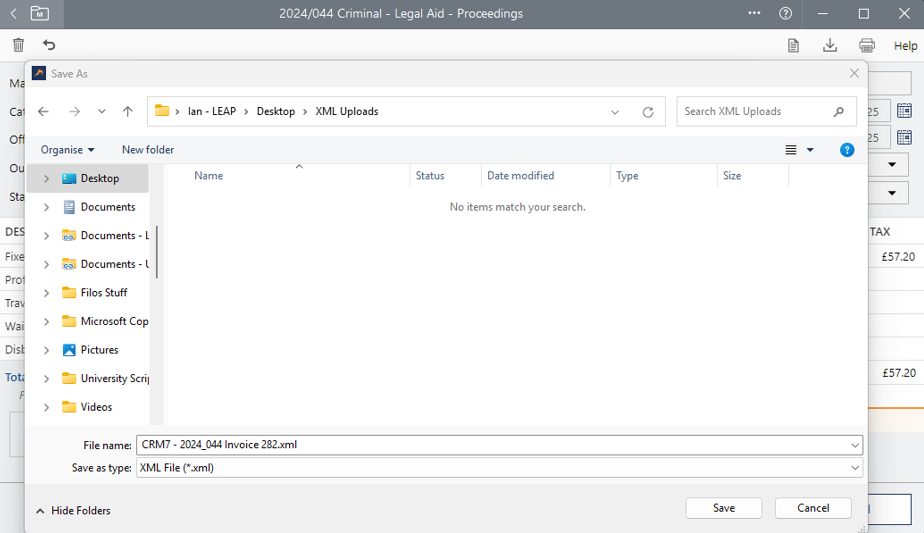
Task: Expand the Pictures folder tree node
Action: (x=46, y=350)
